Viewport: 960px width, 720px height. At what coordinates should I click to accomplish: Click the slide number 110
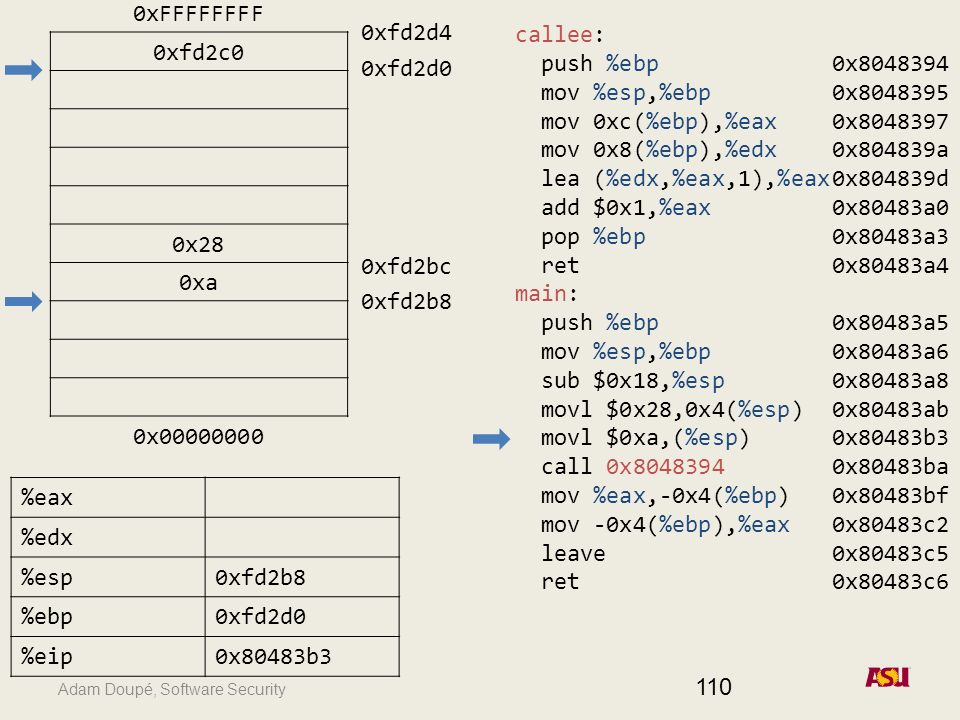point(714,687)
